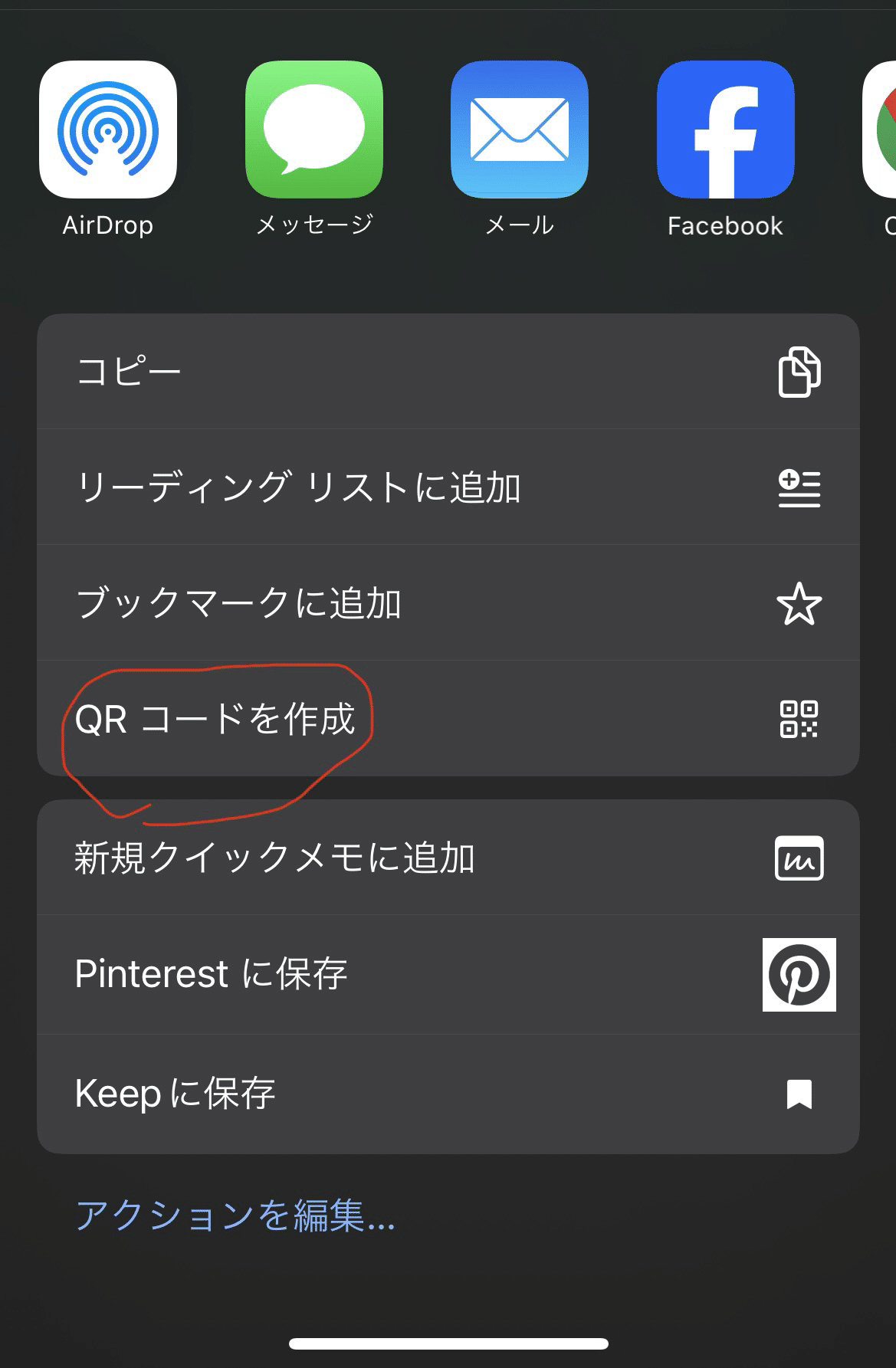Open the アクションを編集... link
Image resolution: width=896 pixels, height=1368 pixels.
click(x=235, y=1215)
